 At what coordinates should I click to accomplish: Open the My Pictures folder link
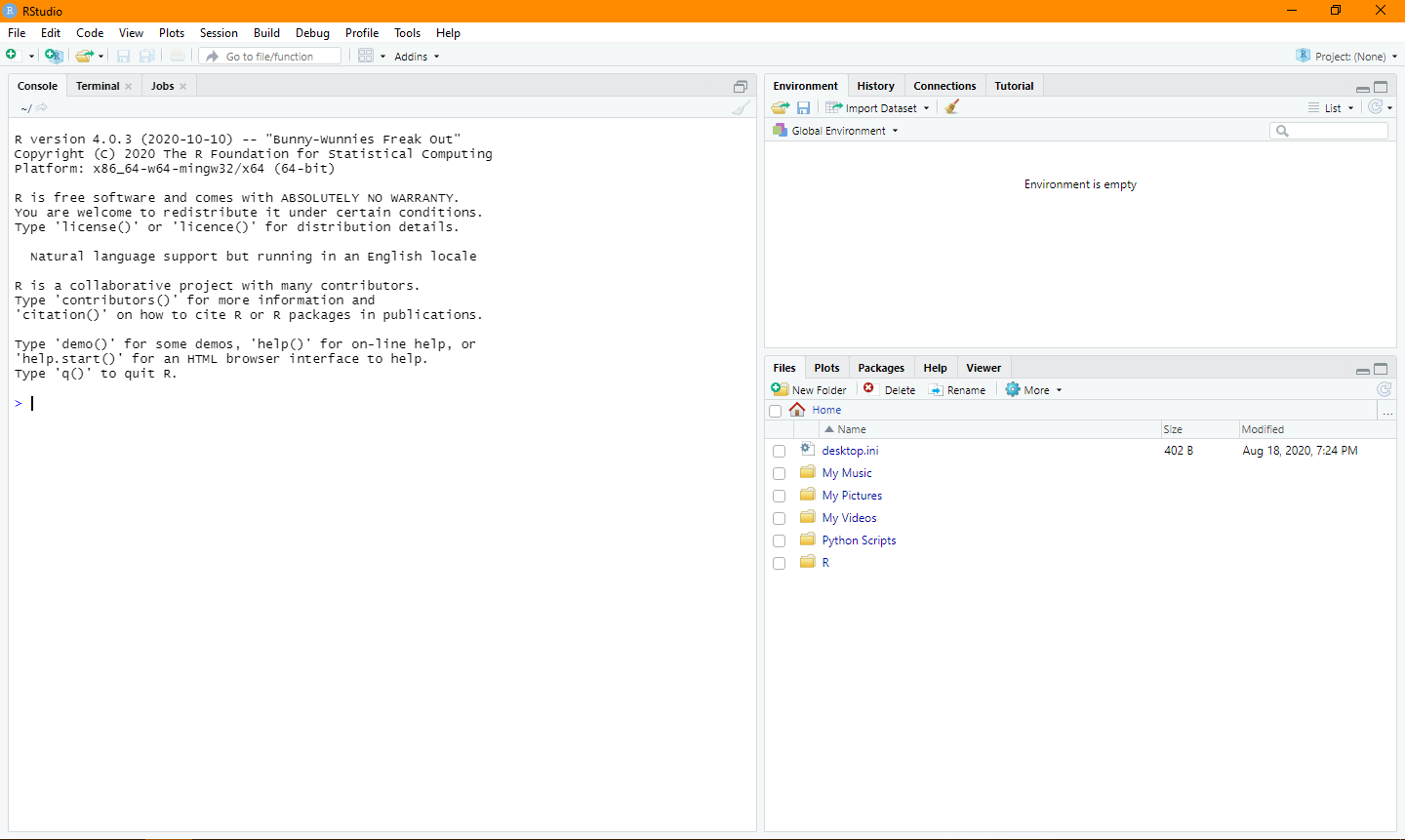(852, 496)
